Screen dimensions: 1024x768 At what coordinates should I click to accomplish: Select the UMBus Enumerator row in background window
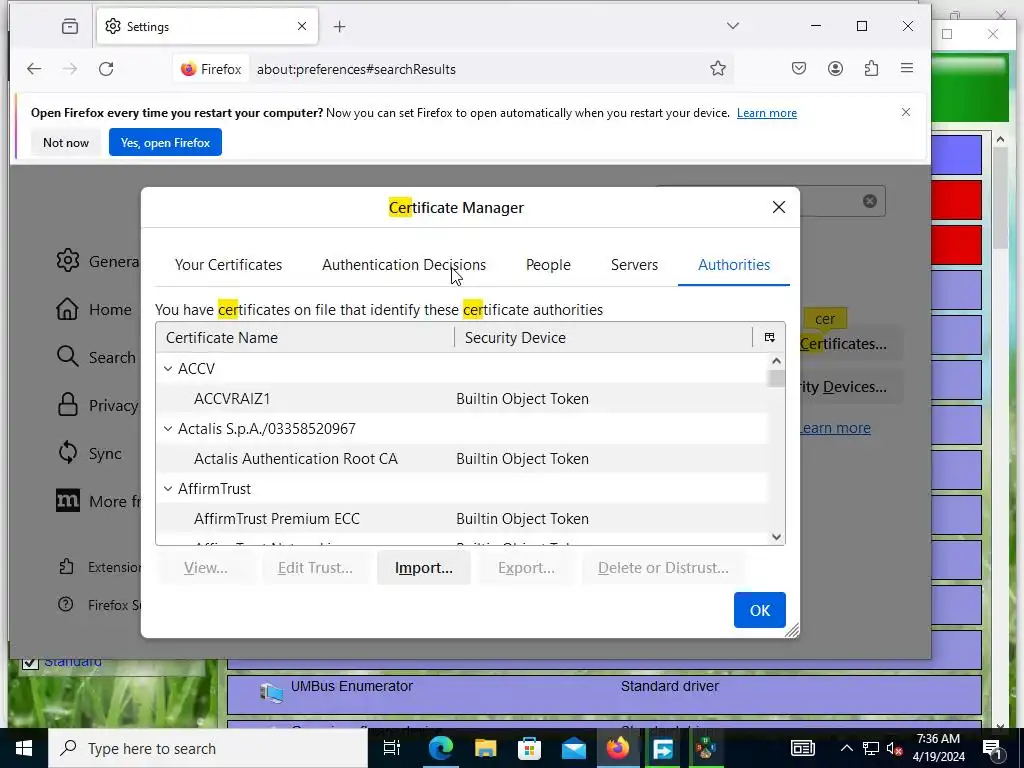[604, 694]
